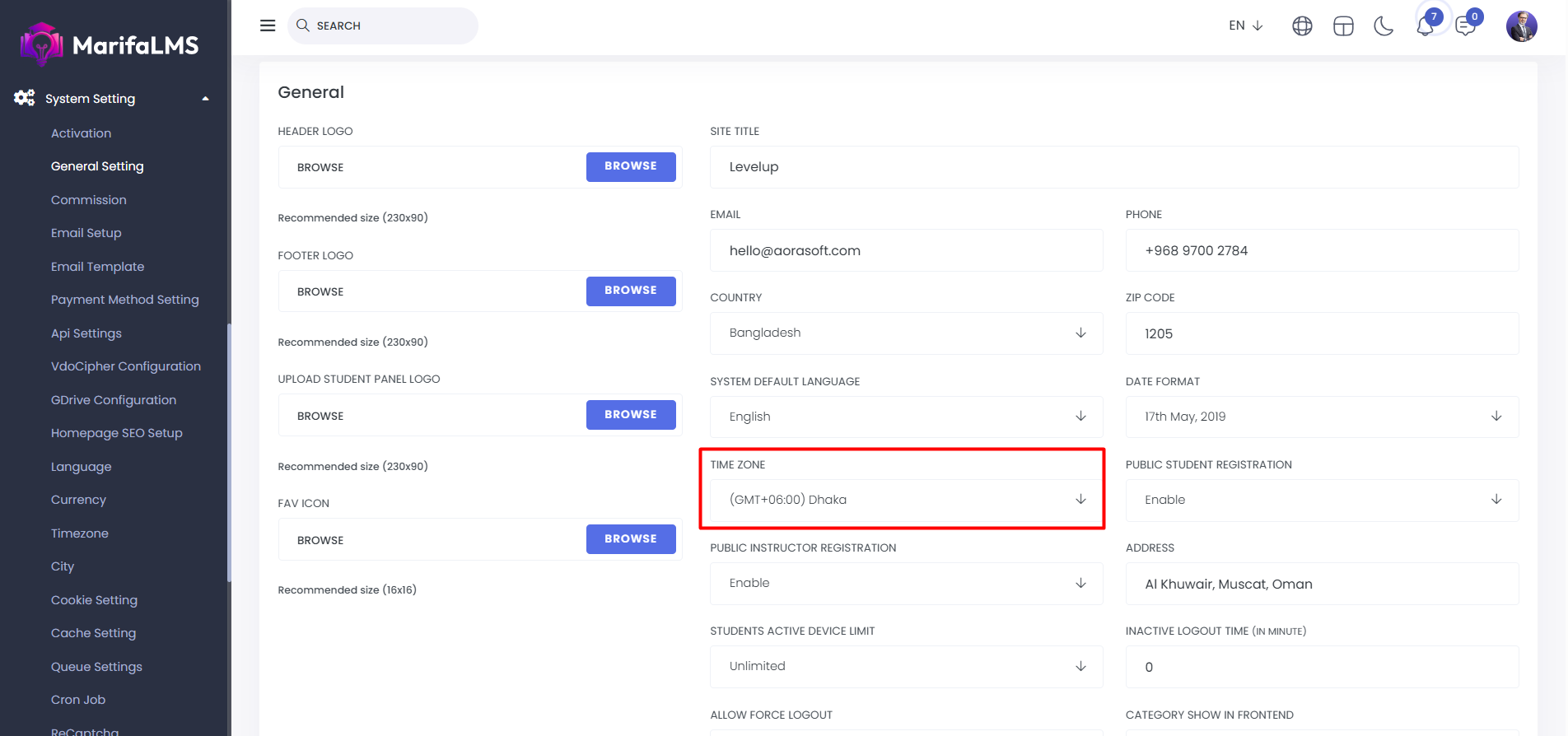Open the globe website icon
1568x736 pixels.
[1302, 26]
